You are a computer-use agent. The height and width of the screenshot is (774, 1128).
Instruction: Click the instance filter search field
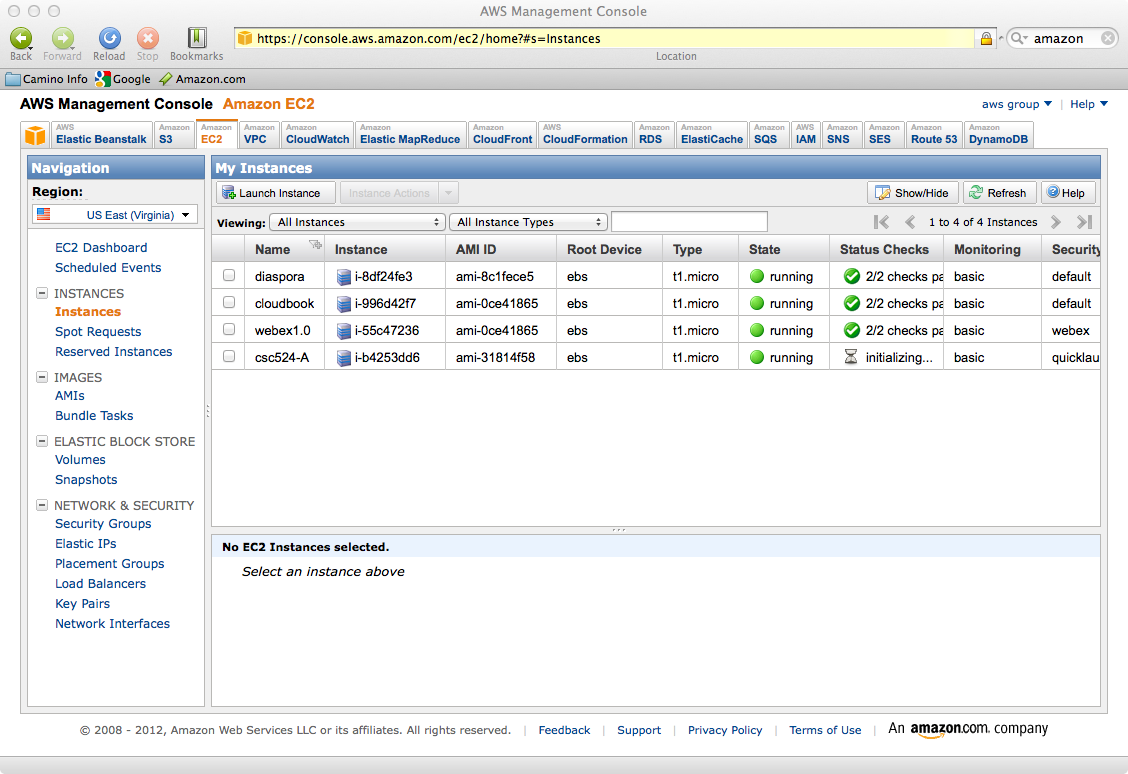tap(689, 222)
